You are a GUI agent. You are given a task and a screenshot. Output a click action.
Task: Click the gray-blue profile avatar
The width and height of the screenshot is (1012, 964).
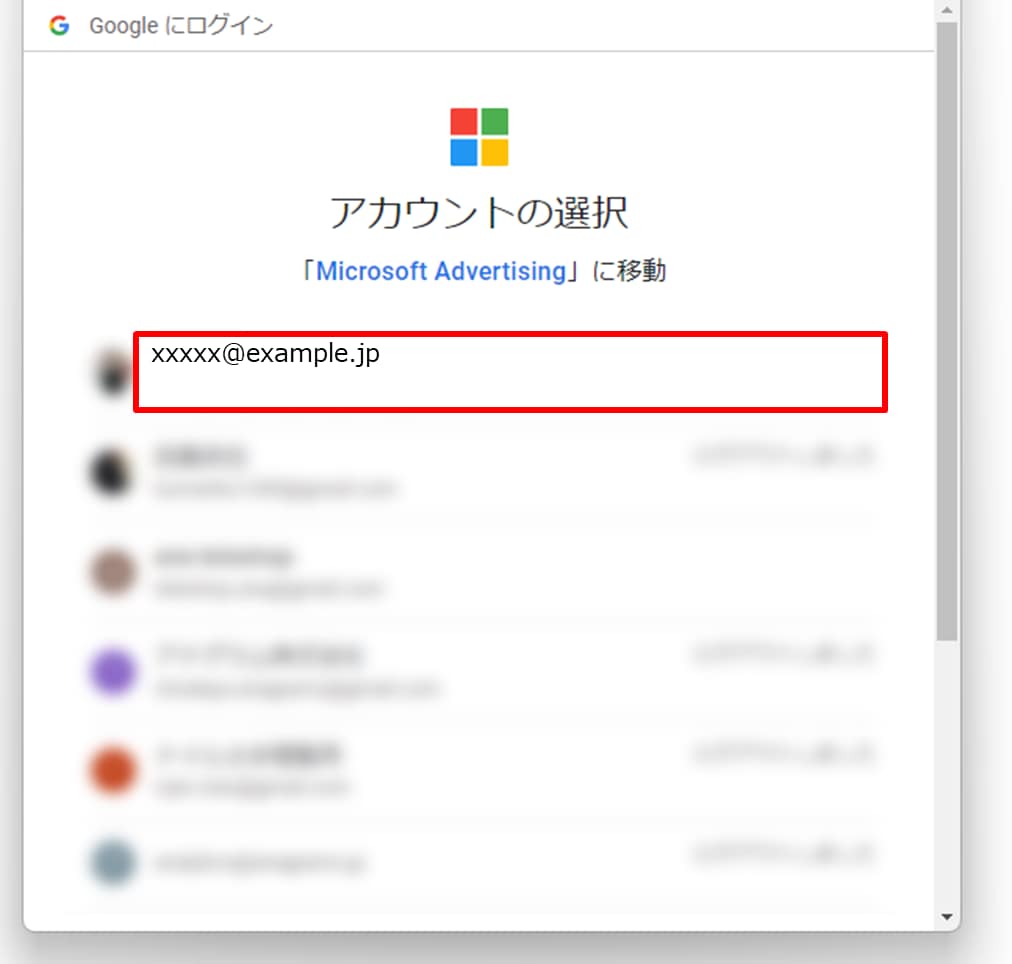111,863
